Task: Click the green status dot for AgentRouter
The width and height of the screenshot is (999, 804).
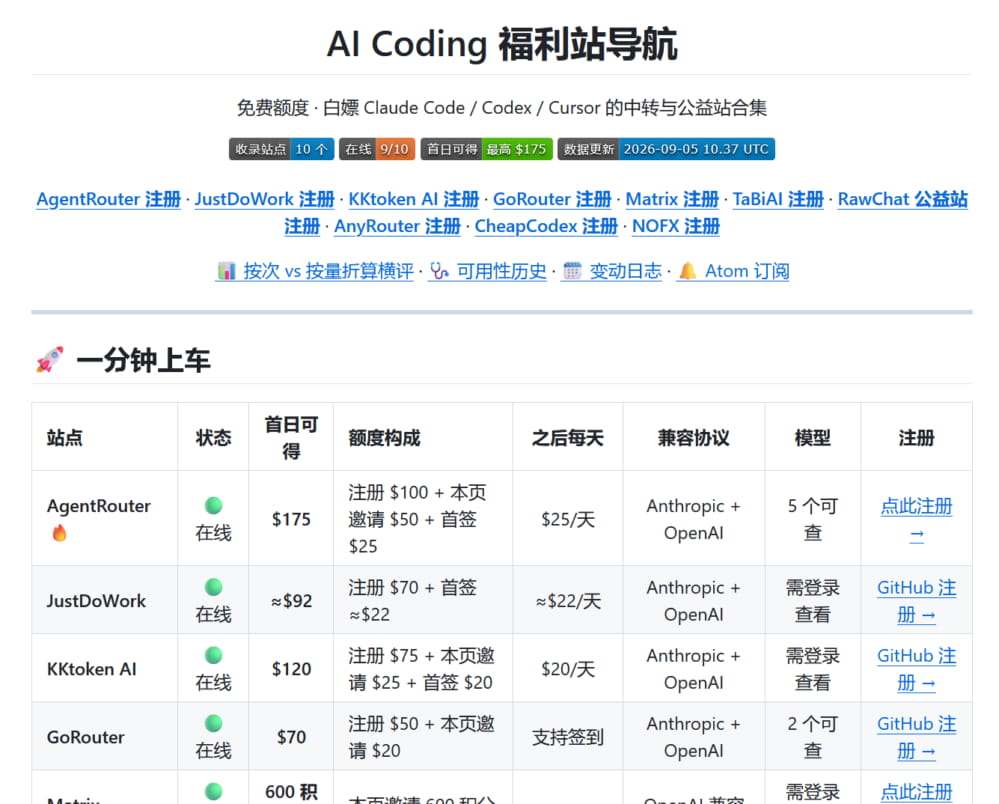Action: pos(213,505)
